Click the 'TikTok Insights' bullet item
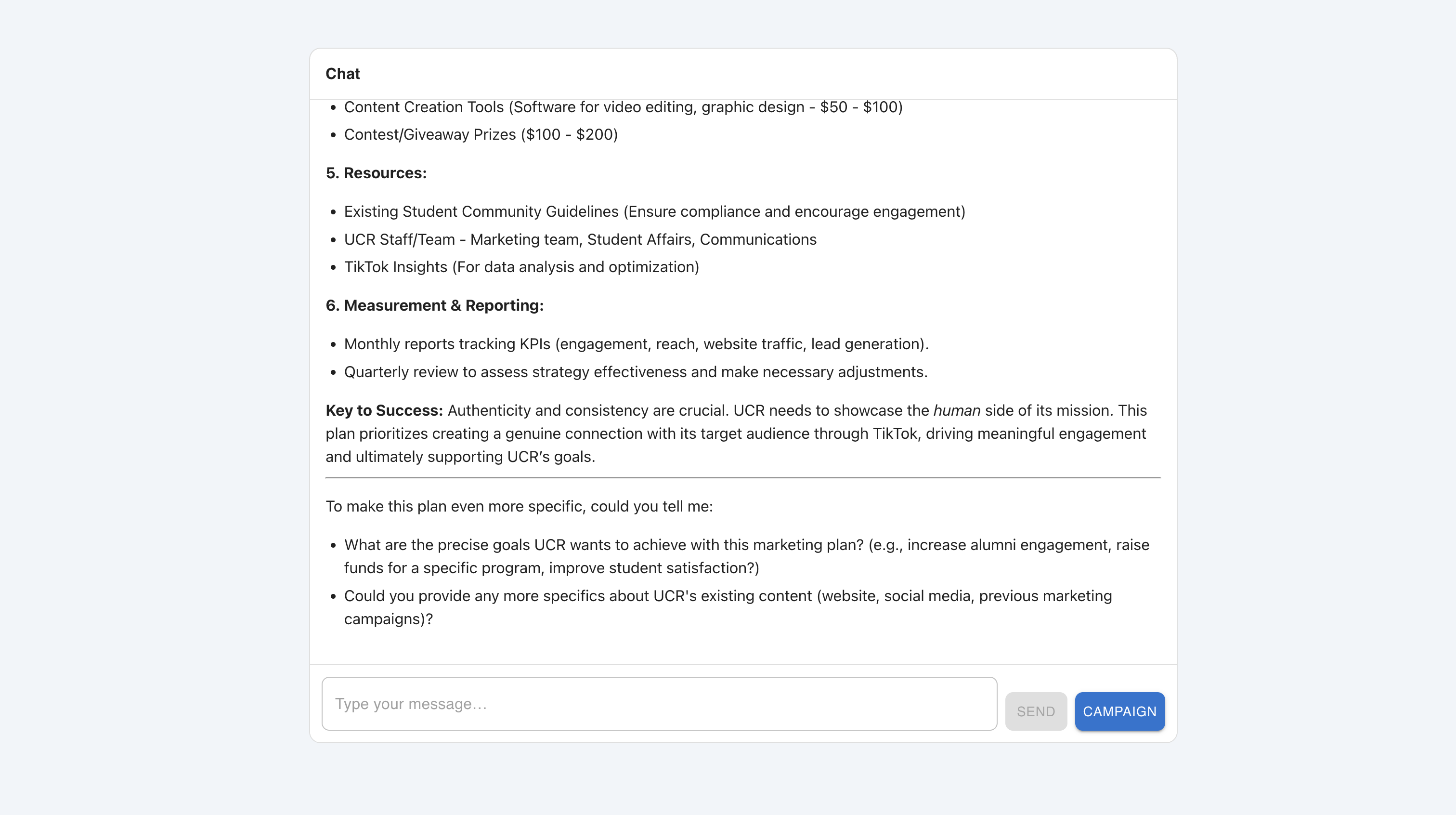Screen dimensions: 1456x815 point(521,267)
